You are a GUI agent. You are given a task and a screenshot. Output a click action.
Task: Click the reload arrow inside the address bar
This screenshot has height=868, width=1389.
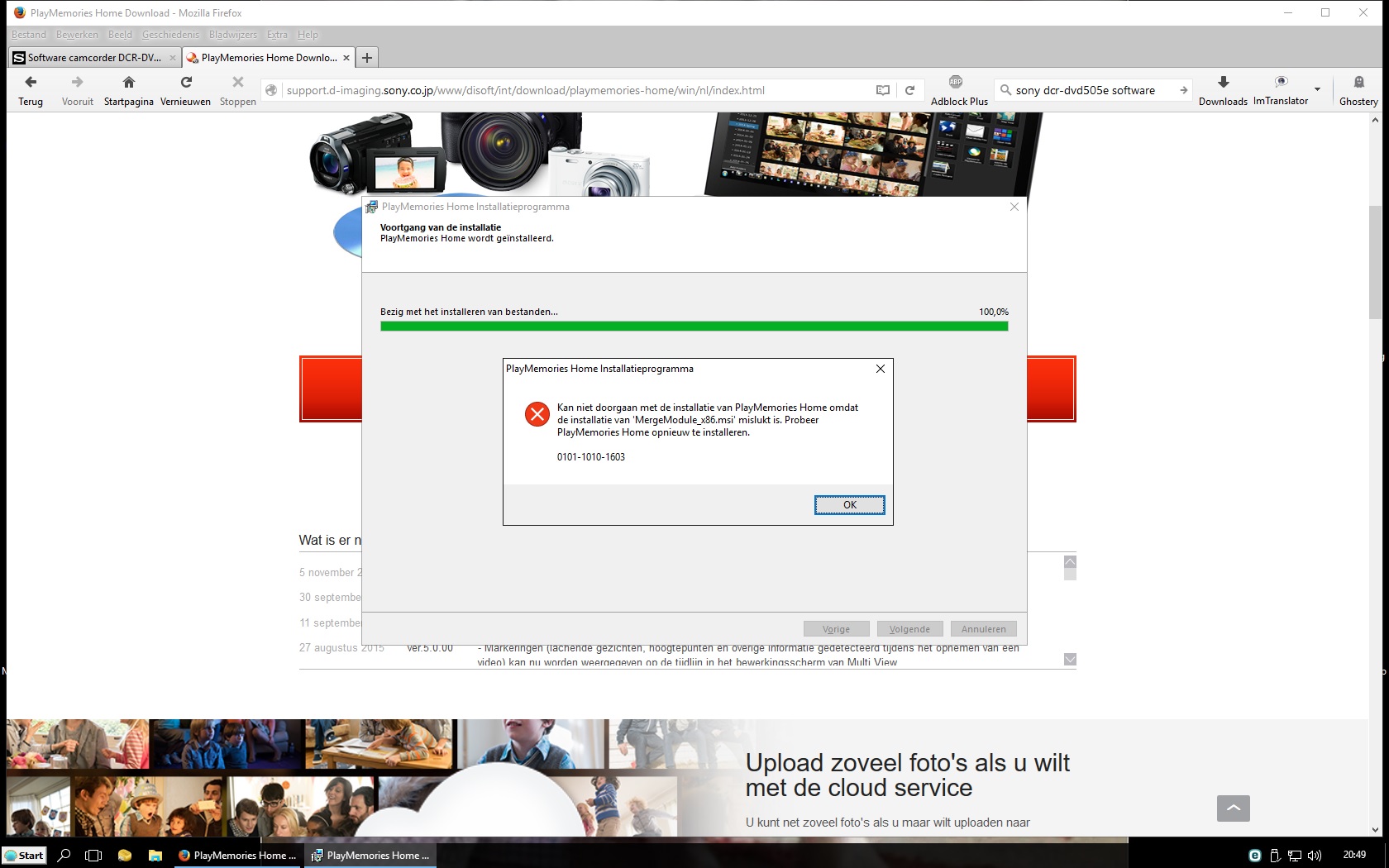point(909,90)
